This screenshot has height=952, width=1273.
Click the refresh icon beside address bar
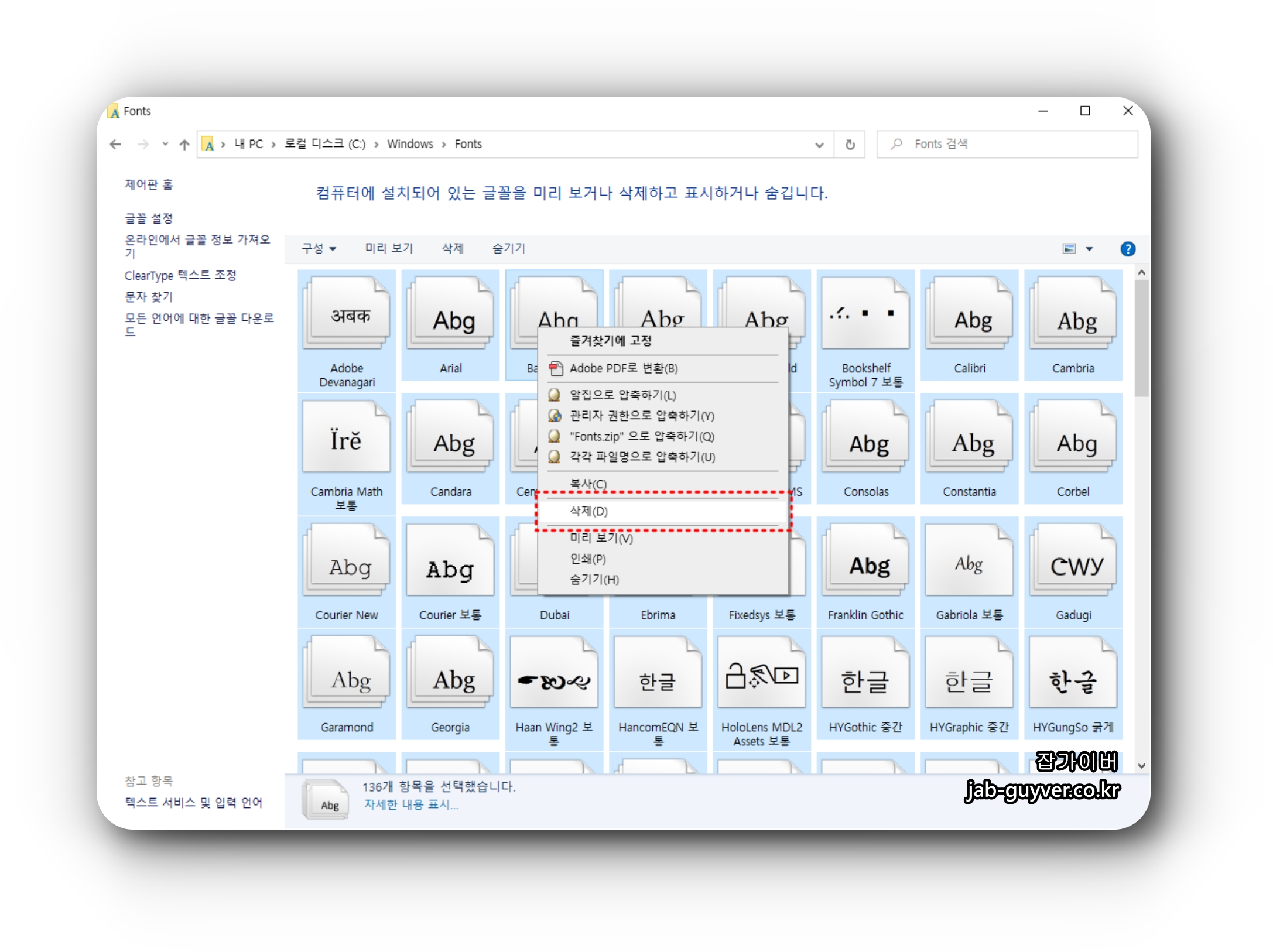(x=850, y=145)
